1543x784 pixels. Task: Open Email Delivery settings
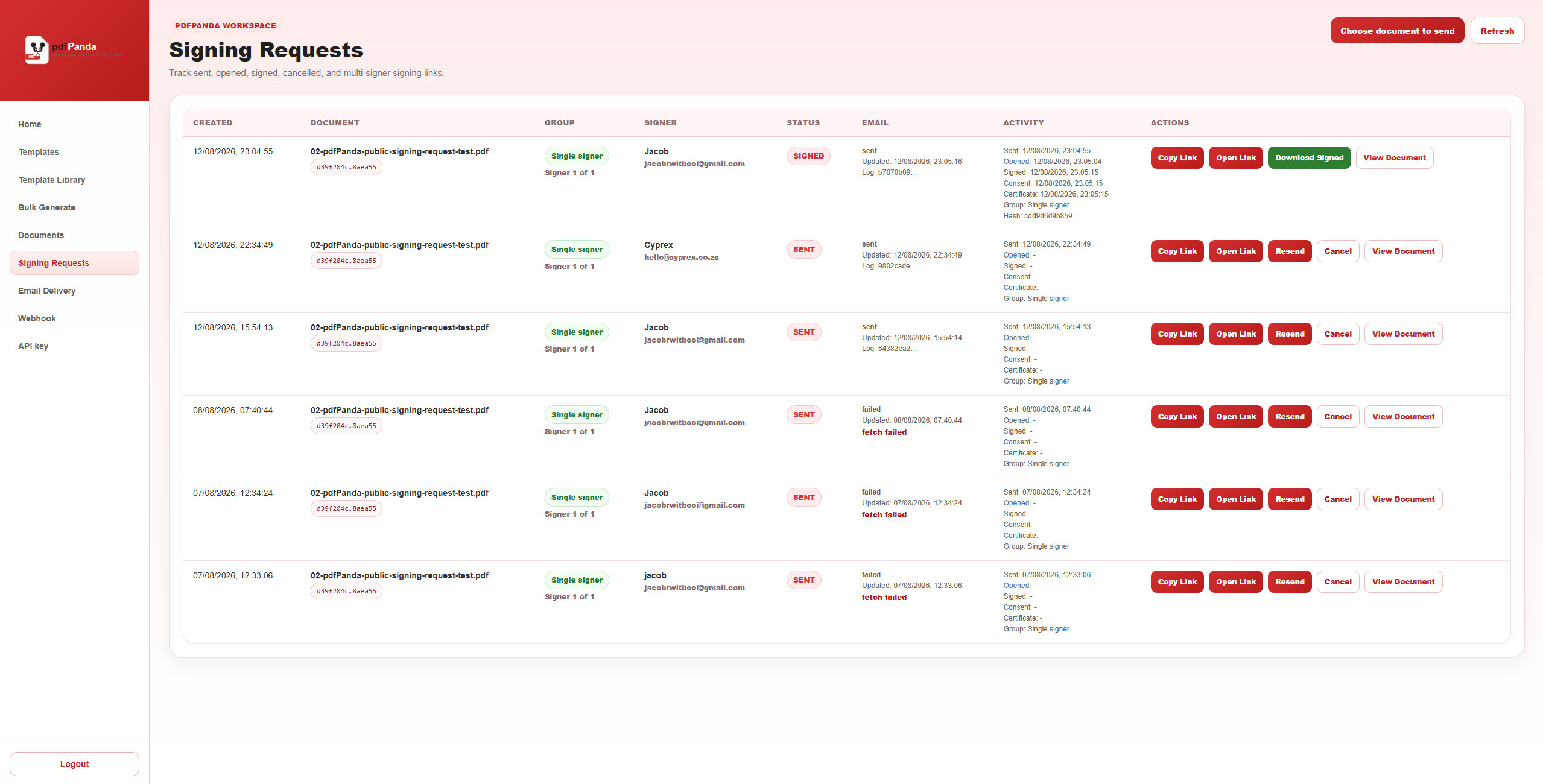point(74,291)
